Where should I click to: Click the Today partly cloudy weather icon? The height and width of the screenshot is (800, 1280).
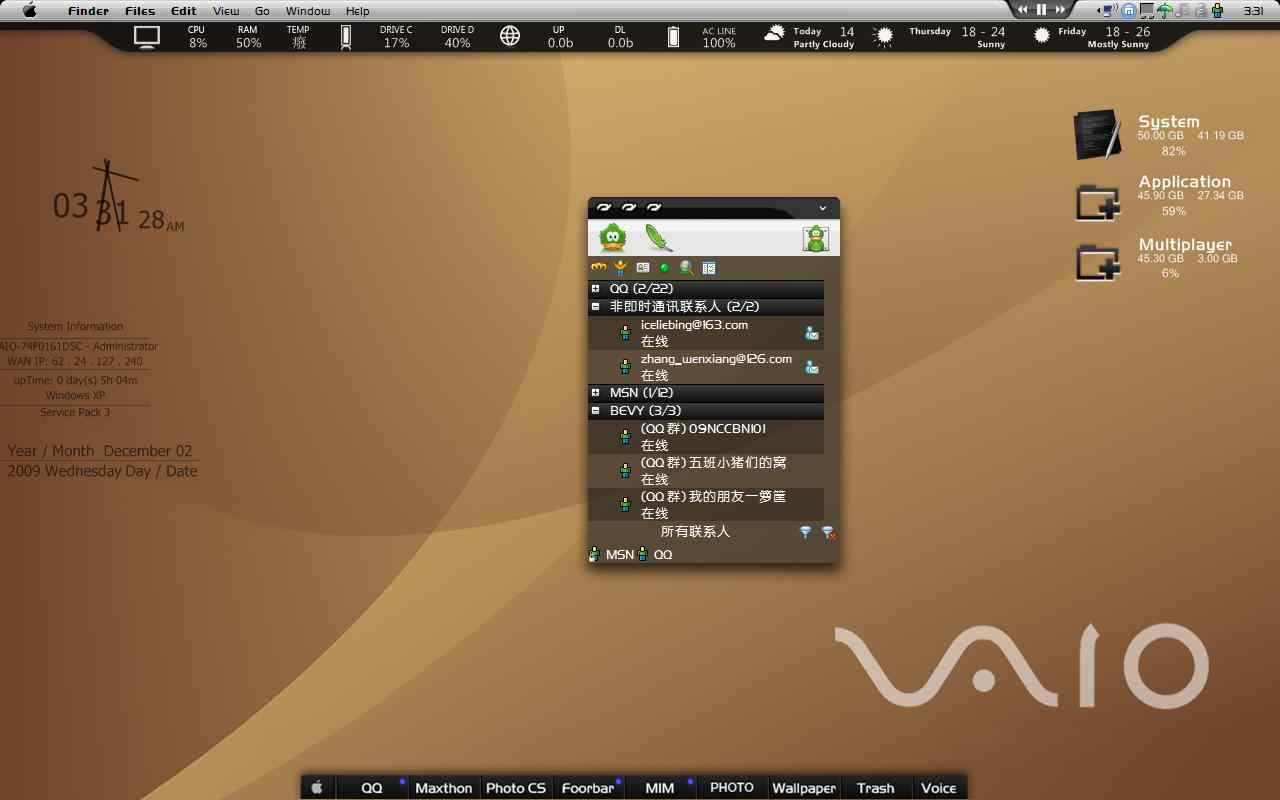coord(774,34)
